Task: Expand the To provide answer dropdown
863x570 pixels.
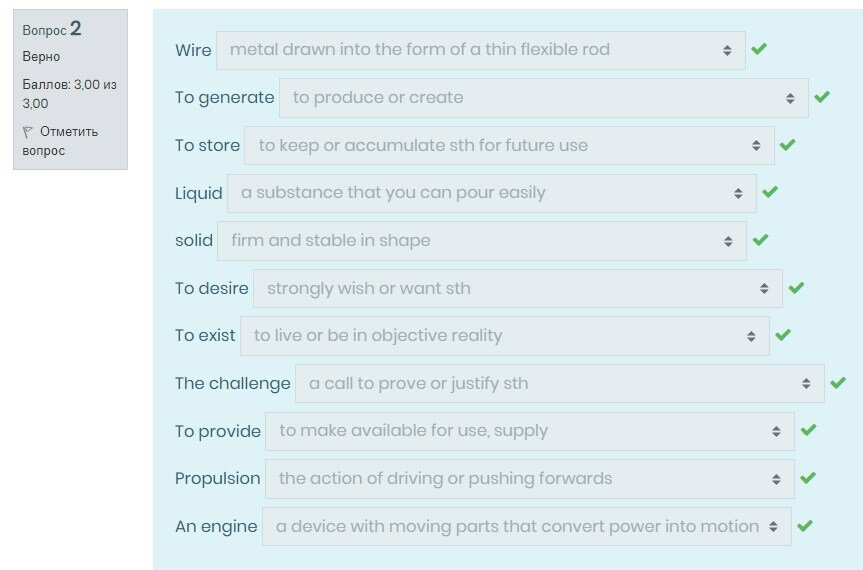Action: click(529, 431)
